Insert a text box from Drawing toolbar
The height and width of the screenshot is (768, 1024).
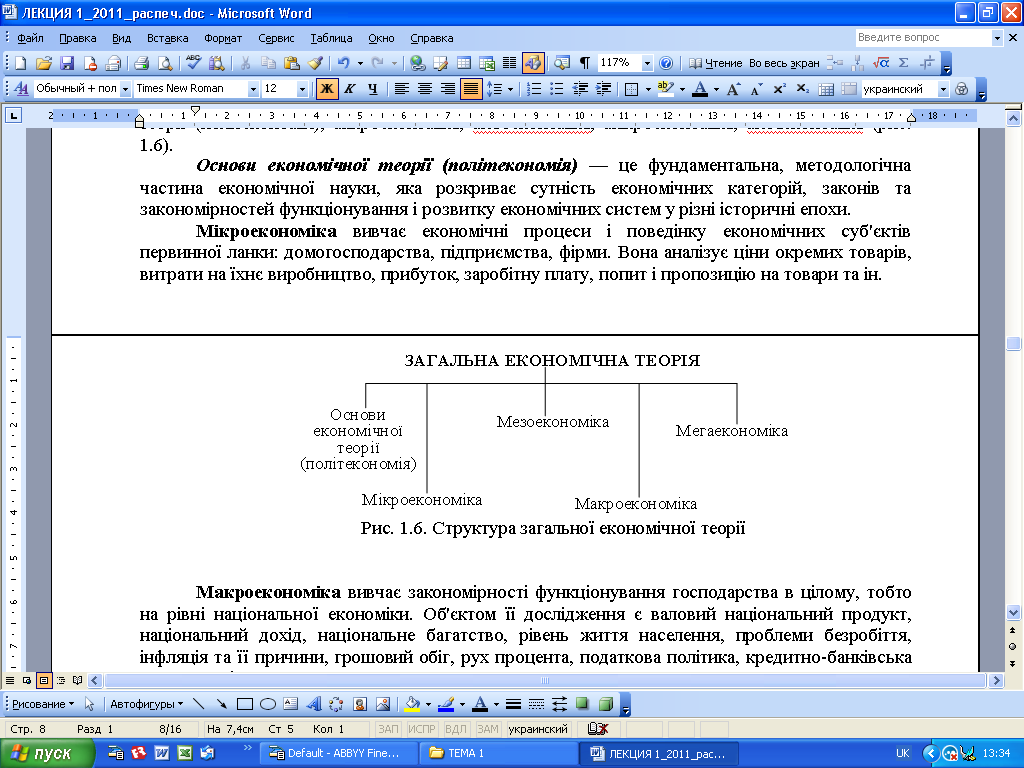pos(291,704)
